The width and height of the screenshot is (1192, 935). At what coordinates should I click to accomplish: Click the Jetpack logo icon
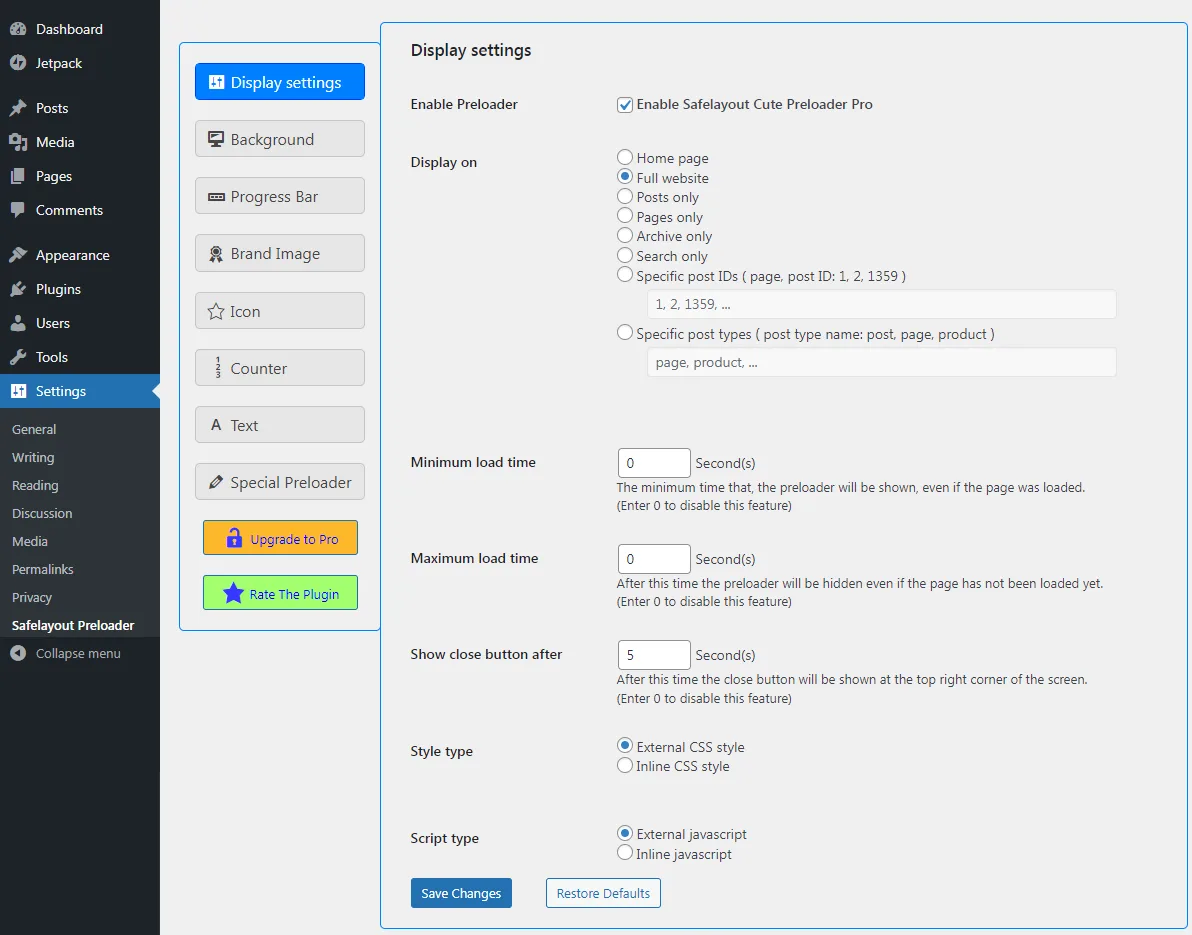(x=18, y=63)
